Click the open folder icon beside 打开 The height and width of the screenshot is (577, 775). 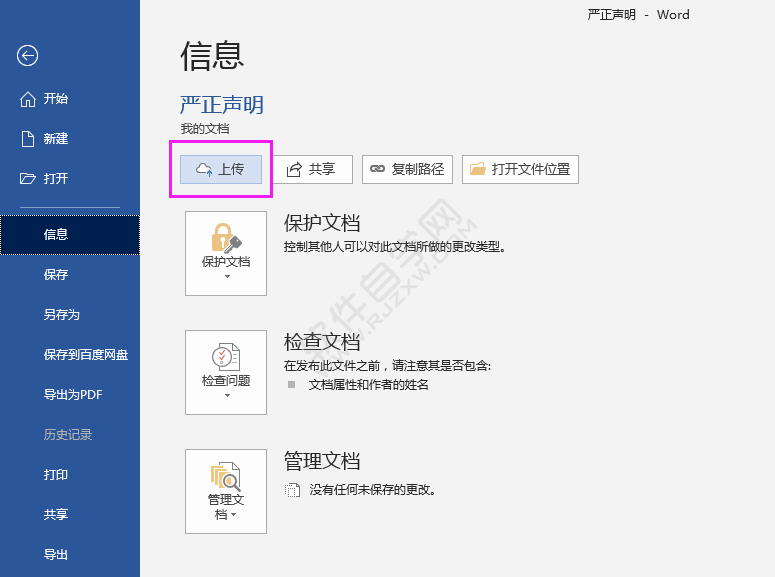tap(28, 178)
